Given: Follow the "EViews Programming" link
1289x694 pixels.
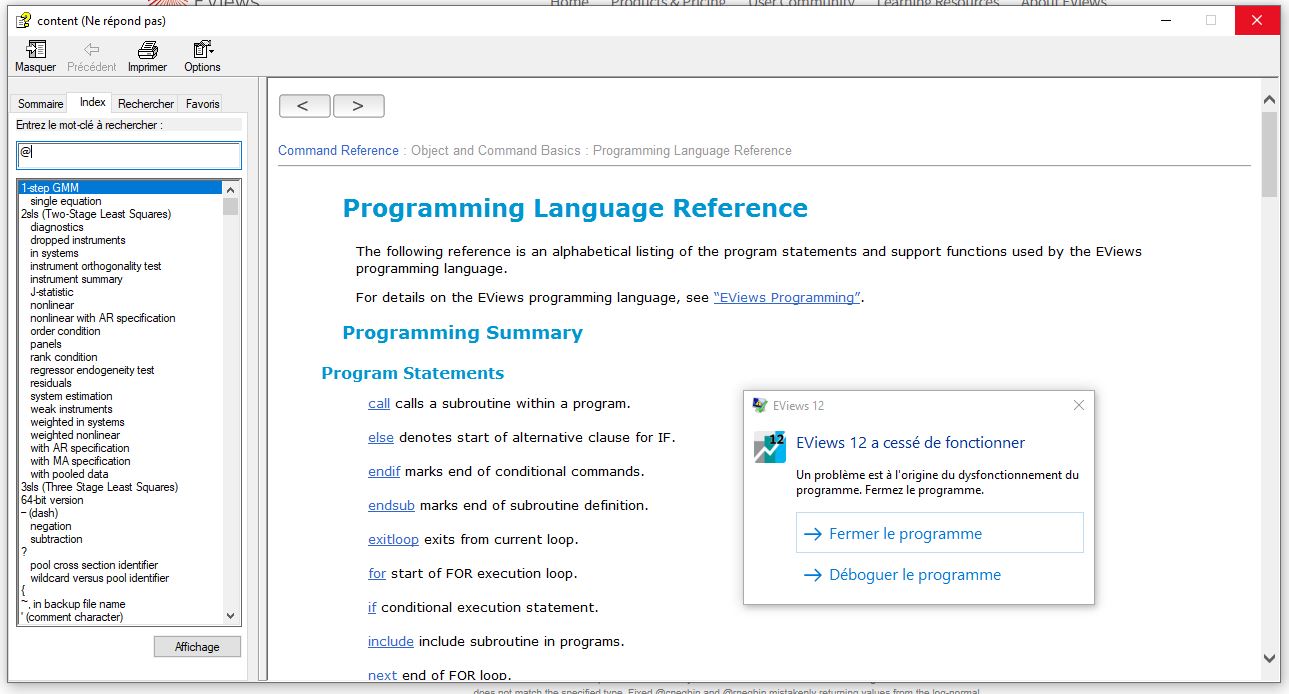Looking at the screenshot, I should coord(786,298).
